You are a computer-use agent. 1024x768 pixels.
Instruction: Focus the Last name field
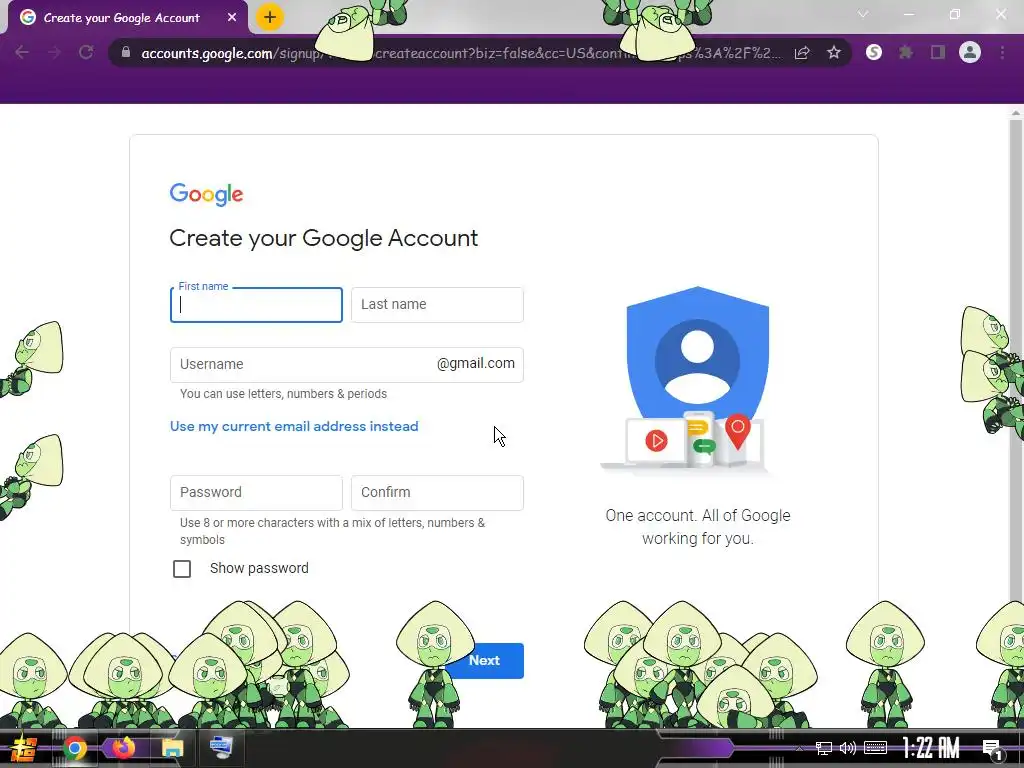click(437, 305)
